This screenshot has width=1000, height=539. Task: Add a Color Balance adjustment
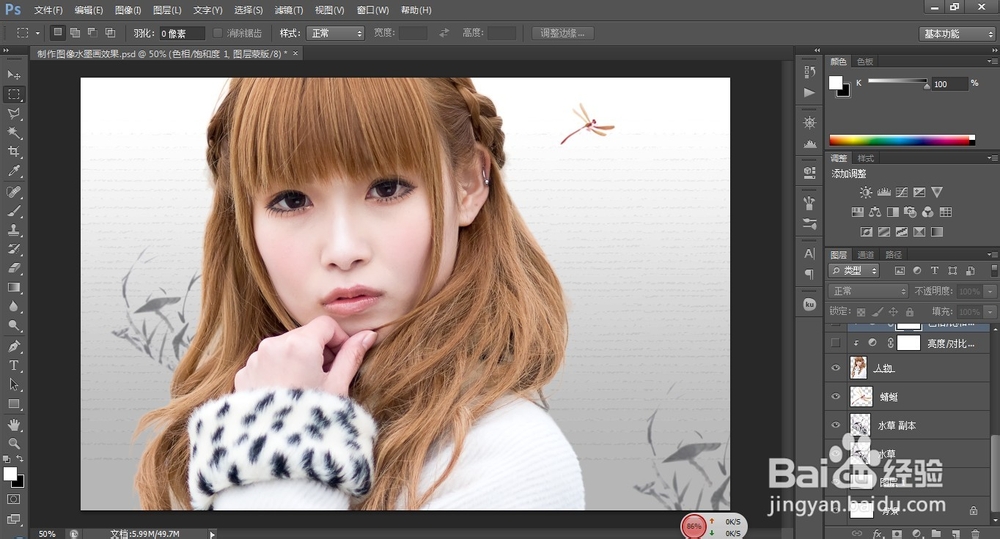coord(875,212)
